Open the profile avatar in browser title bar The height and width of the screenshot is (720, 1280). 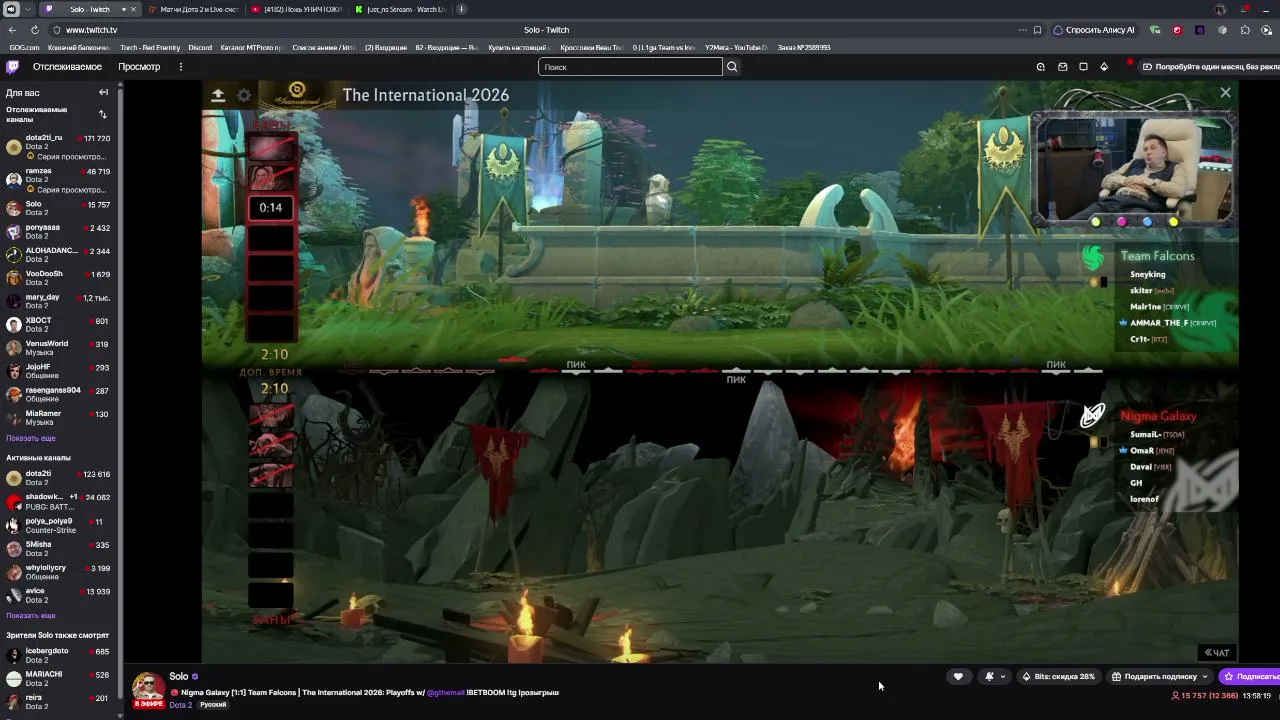pos(1220,9)
